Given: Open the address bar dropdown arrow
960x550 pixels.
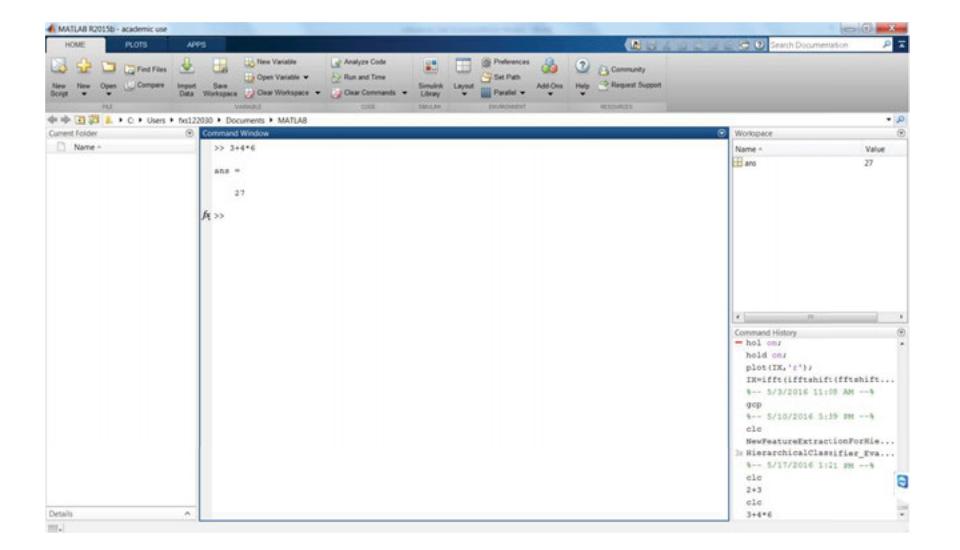Looking at the screenshot, I should tap(888, 120).
